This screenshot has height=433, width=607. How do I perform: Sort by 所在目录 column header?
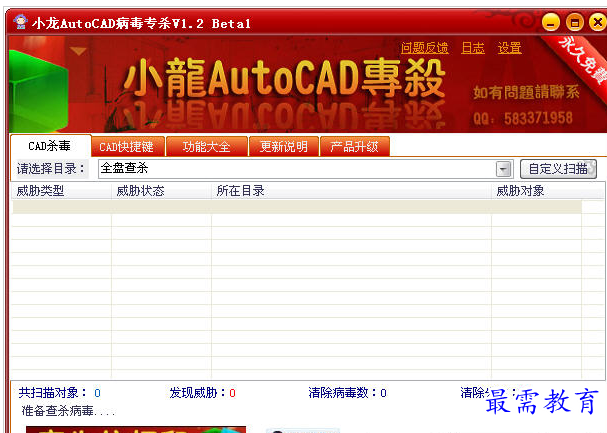click(352, 191)
